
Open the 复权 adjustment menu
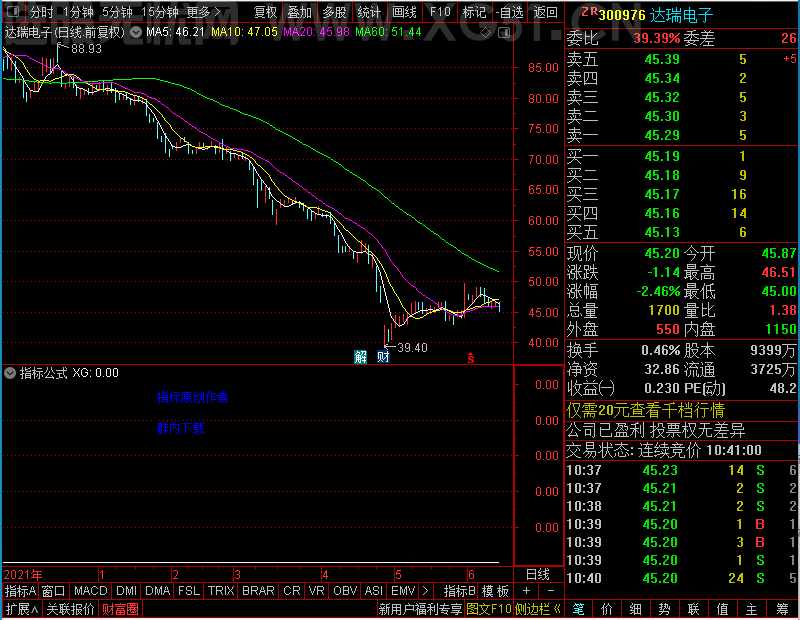pos(265,12)
